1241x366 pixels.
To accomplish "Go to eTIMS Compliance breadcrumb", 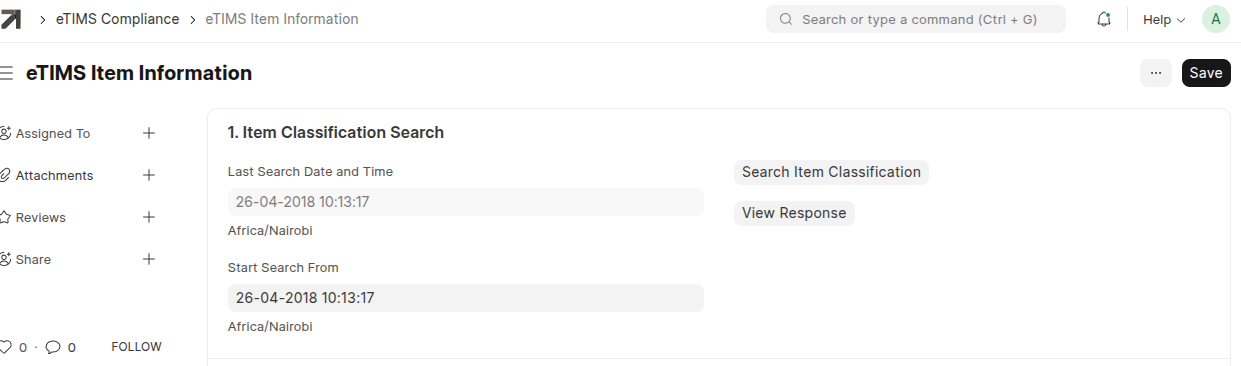I will tap(118, 19).
